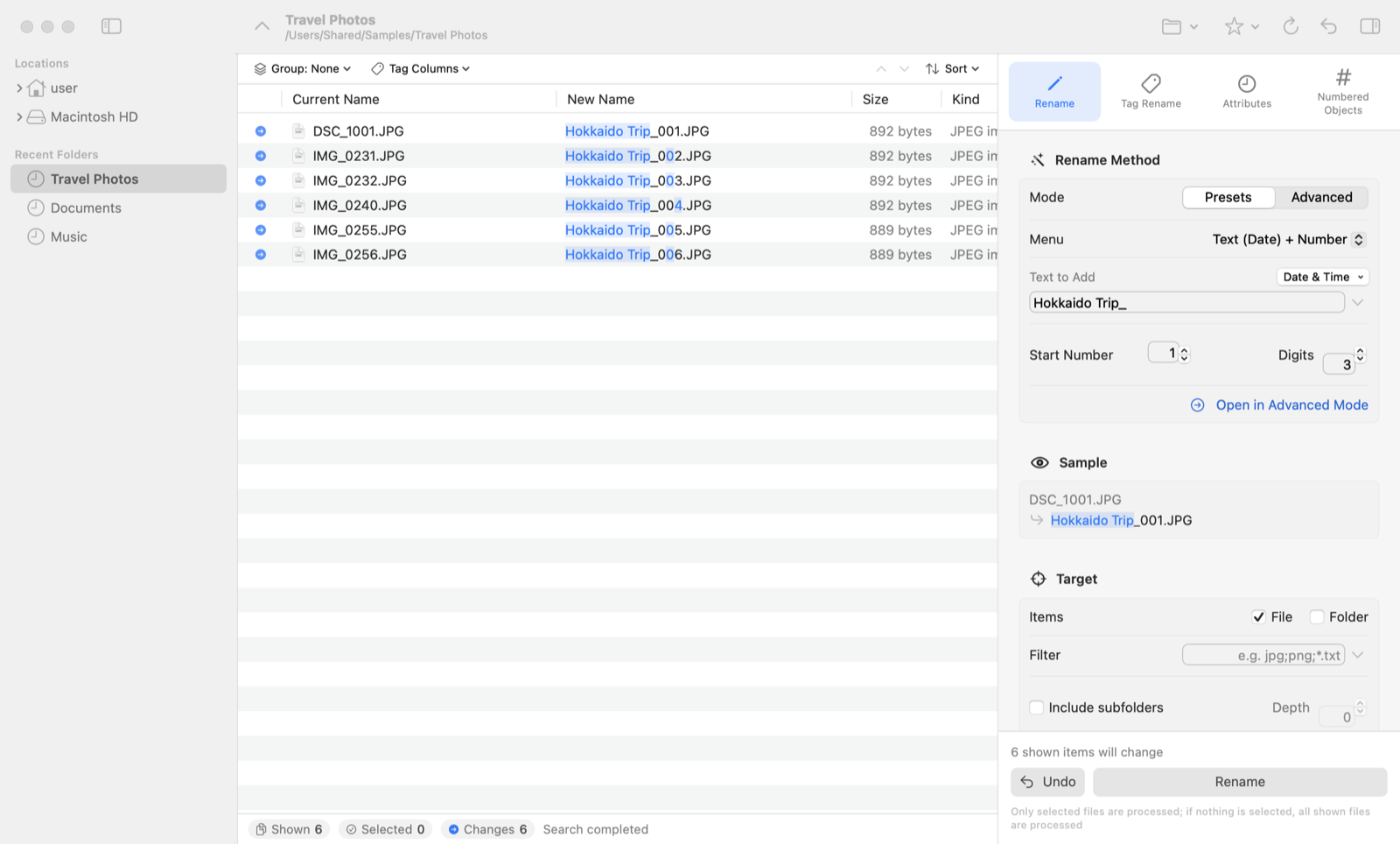1400x844 pixels.
Task: Expand the user location in sidebar
Action: (x=19, y=88)
